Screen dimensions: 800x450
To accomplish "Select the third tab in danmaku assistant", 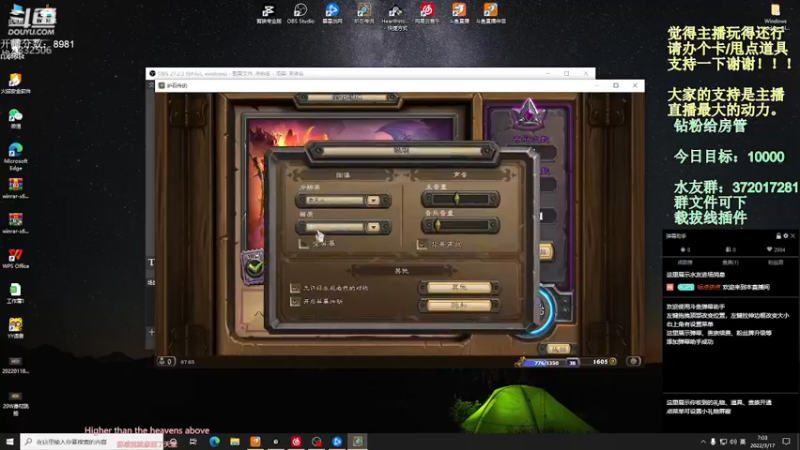I will point(776,262).
